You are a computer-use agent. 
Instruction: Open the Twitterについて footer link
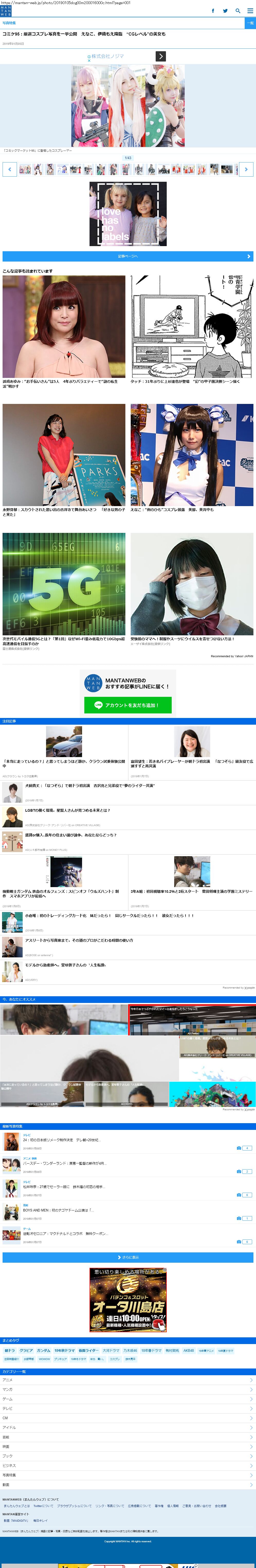point(43,1506)
